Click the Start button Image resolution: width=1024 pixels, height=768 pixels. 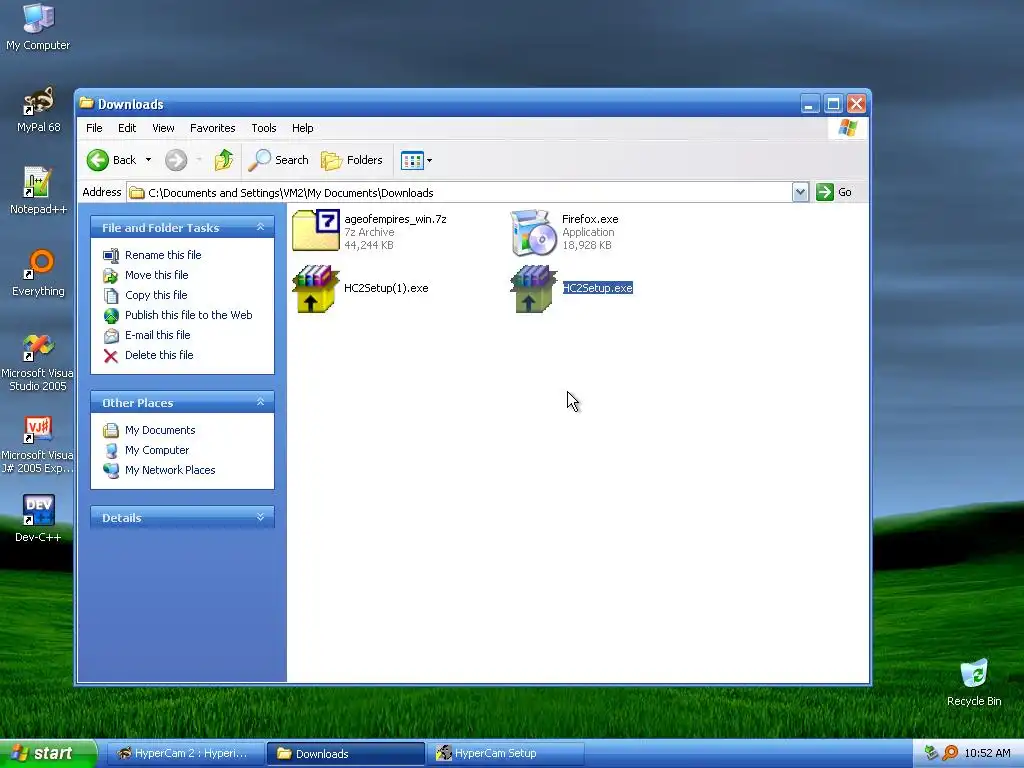click(47, 754)
